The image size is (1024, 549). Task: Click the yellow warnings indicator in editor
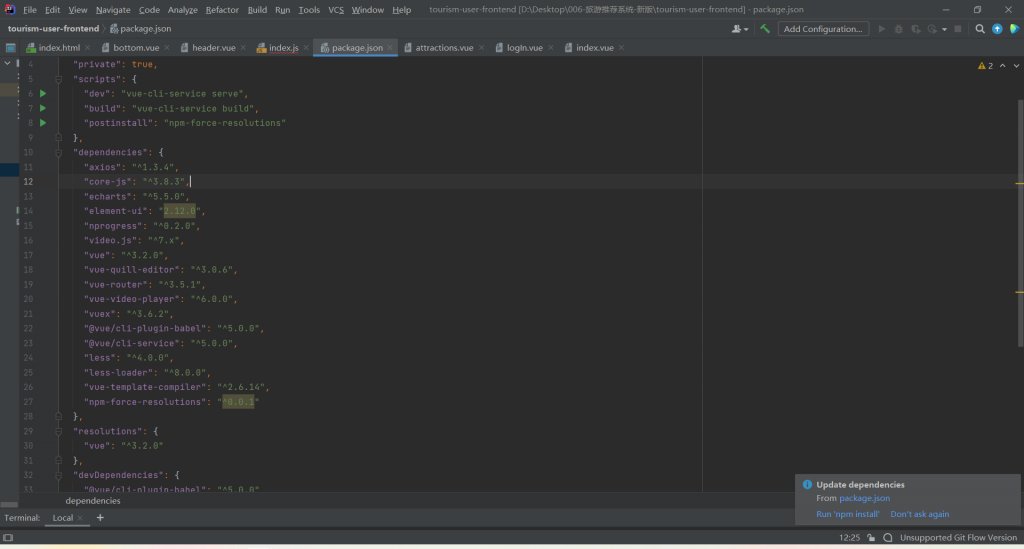pyautogui.click(x=985, y=66)
